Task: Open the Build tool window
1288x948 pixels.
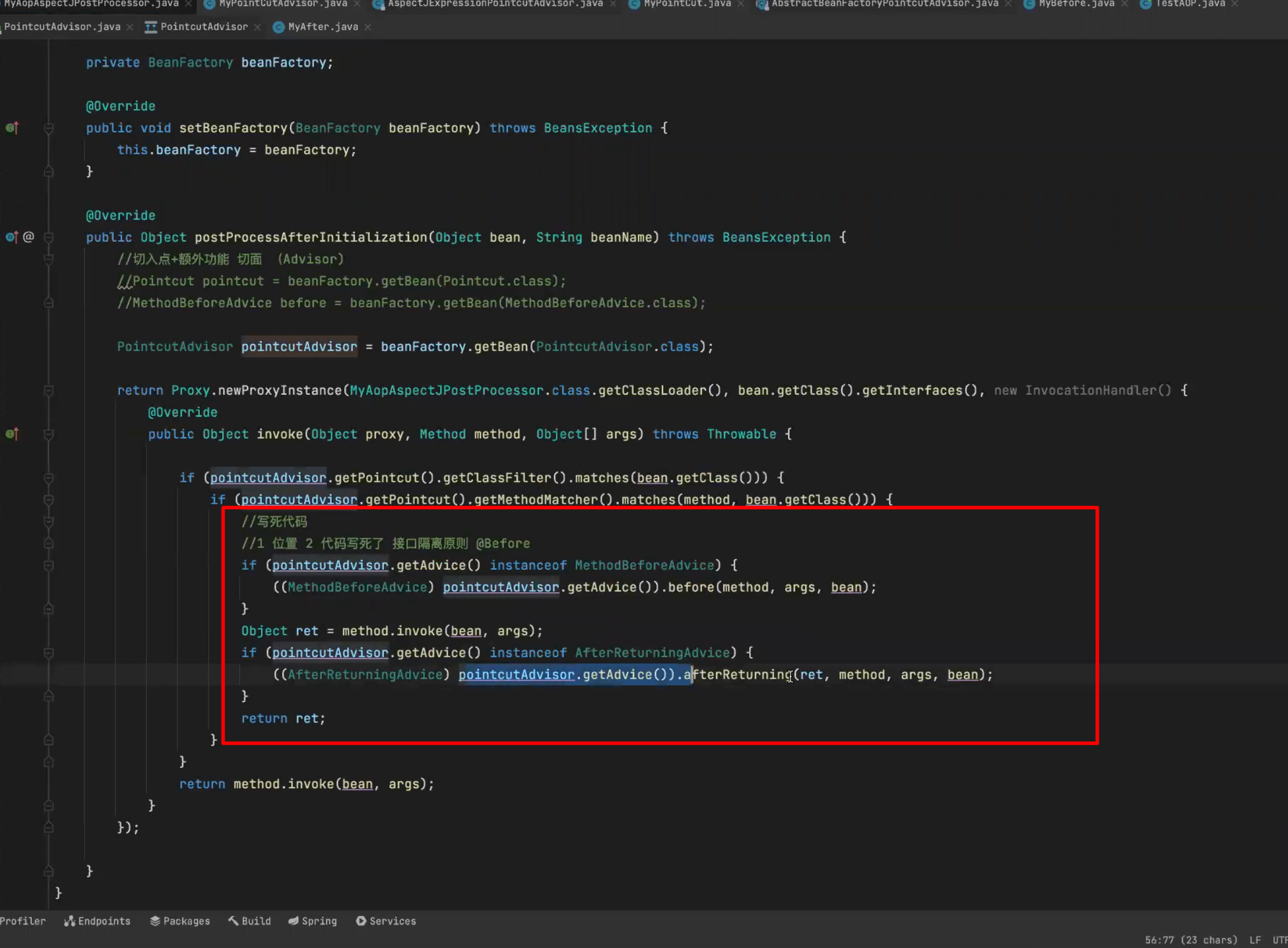Action: (x=250, y=921)
